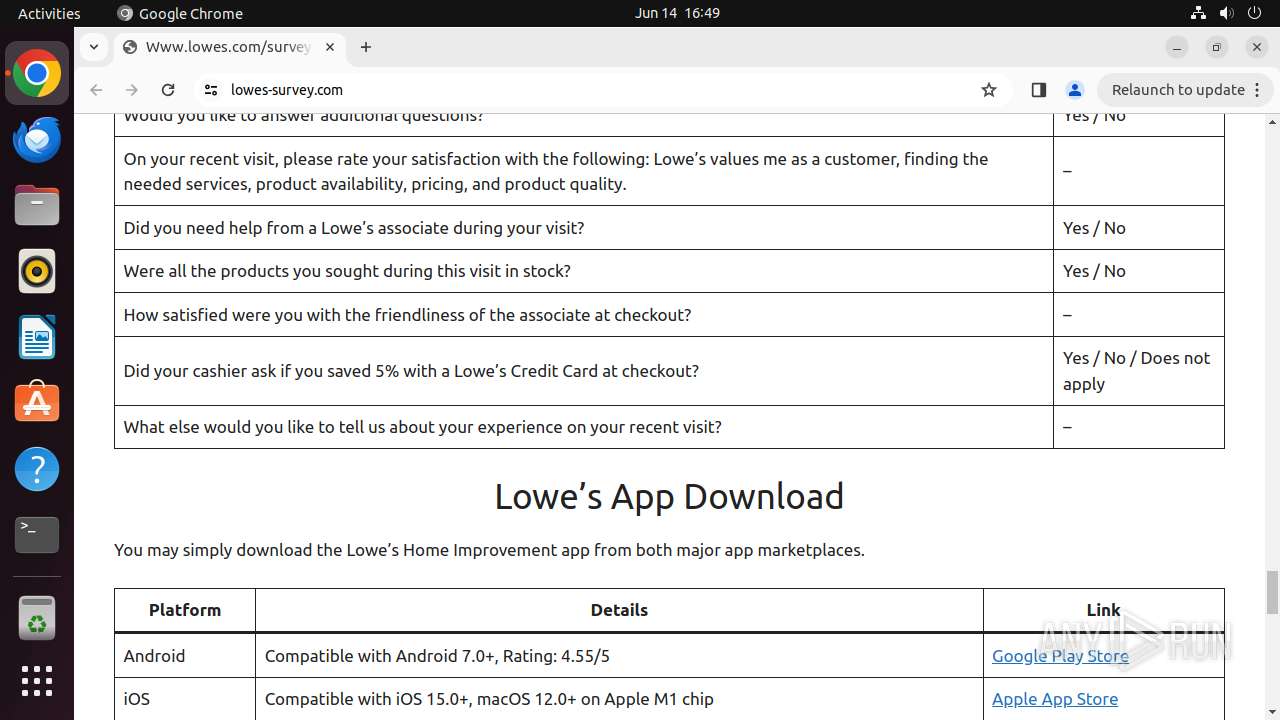1280x720 pixels.
Task: Show all applications grid
Action: 37,681
